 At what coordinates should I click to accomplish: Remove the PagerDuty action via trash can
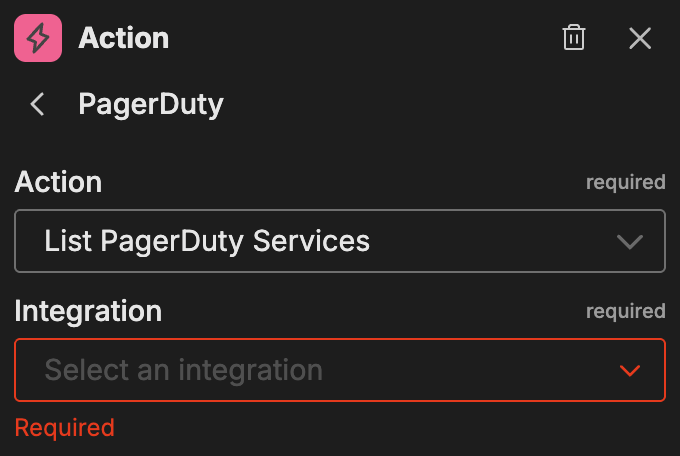(x=574, y=39)
